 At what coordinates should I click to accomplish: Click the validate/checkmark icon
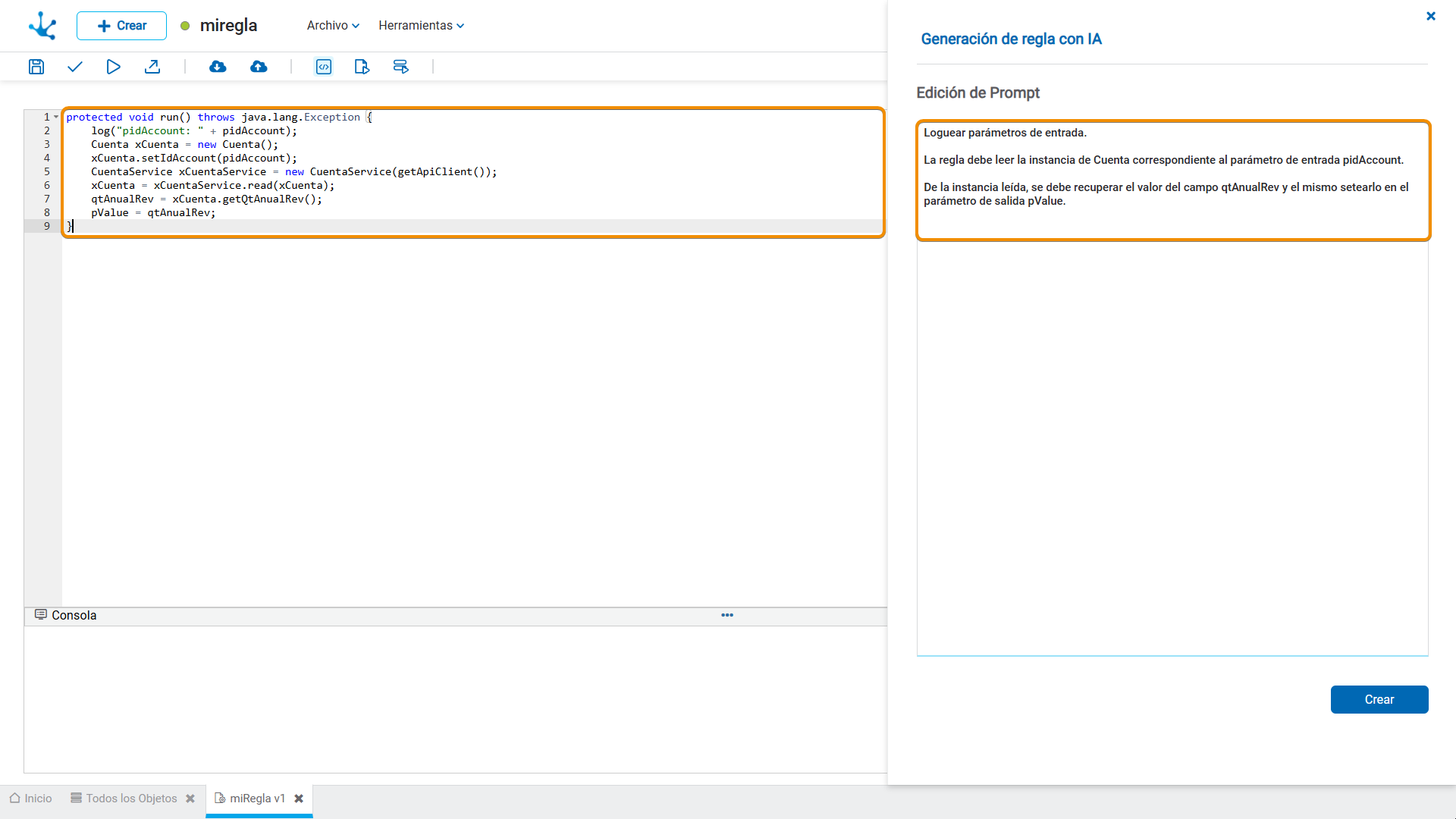click(75, 67)
